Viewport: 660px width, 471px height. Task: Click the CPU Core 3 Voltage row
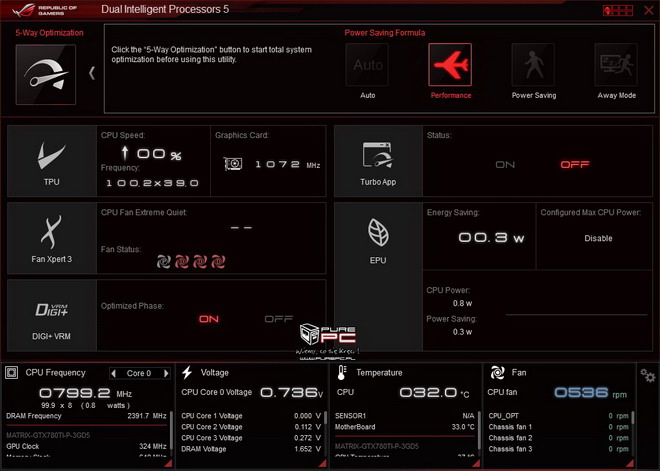click(x=251, y=438)
